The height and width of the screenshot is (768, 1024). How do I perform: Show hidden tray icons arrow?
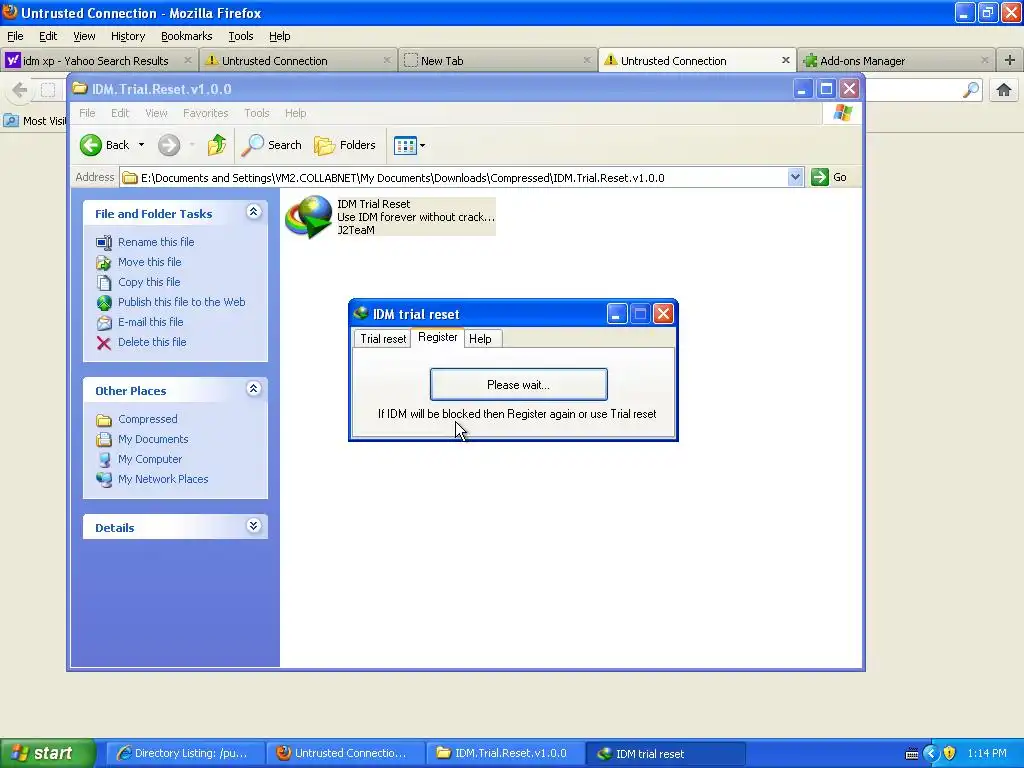tap(931, 754)
